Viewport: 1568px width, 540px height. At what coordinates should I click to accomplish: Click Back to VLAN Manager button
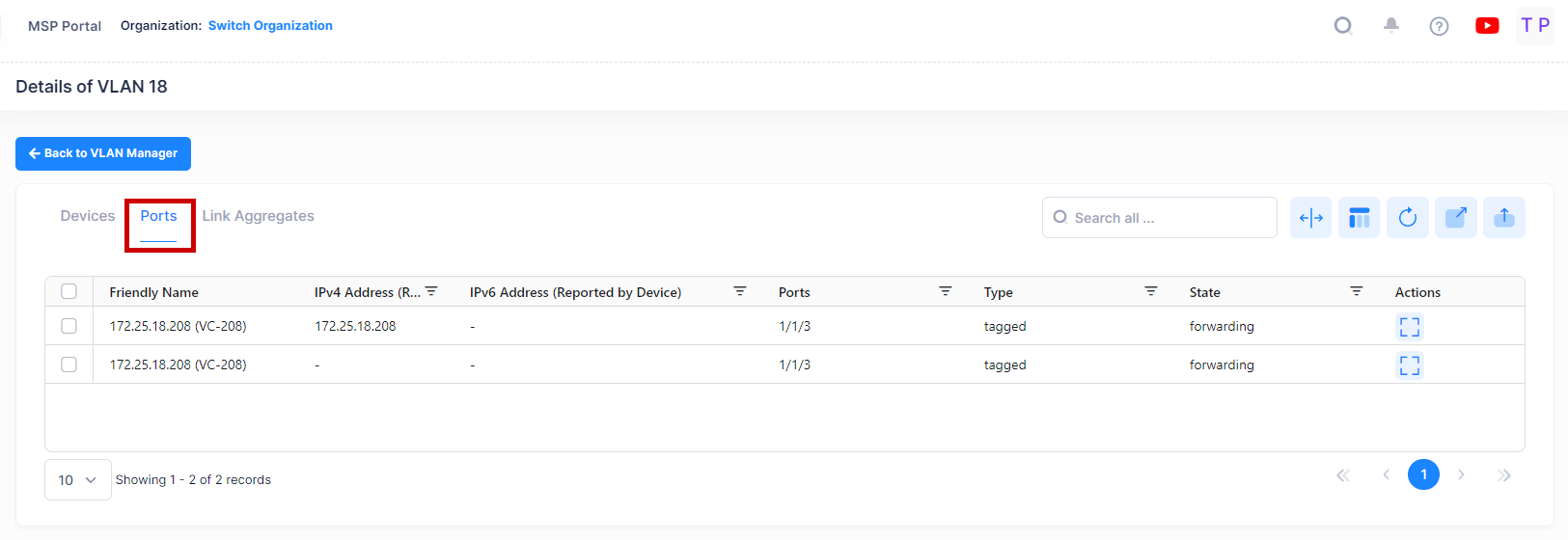pyautogui.click(x=103, y=153)
